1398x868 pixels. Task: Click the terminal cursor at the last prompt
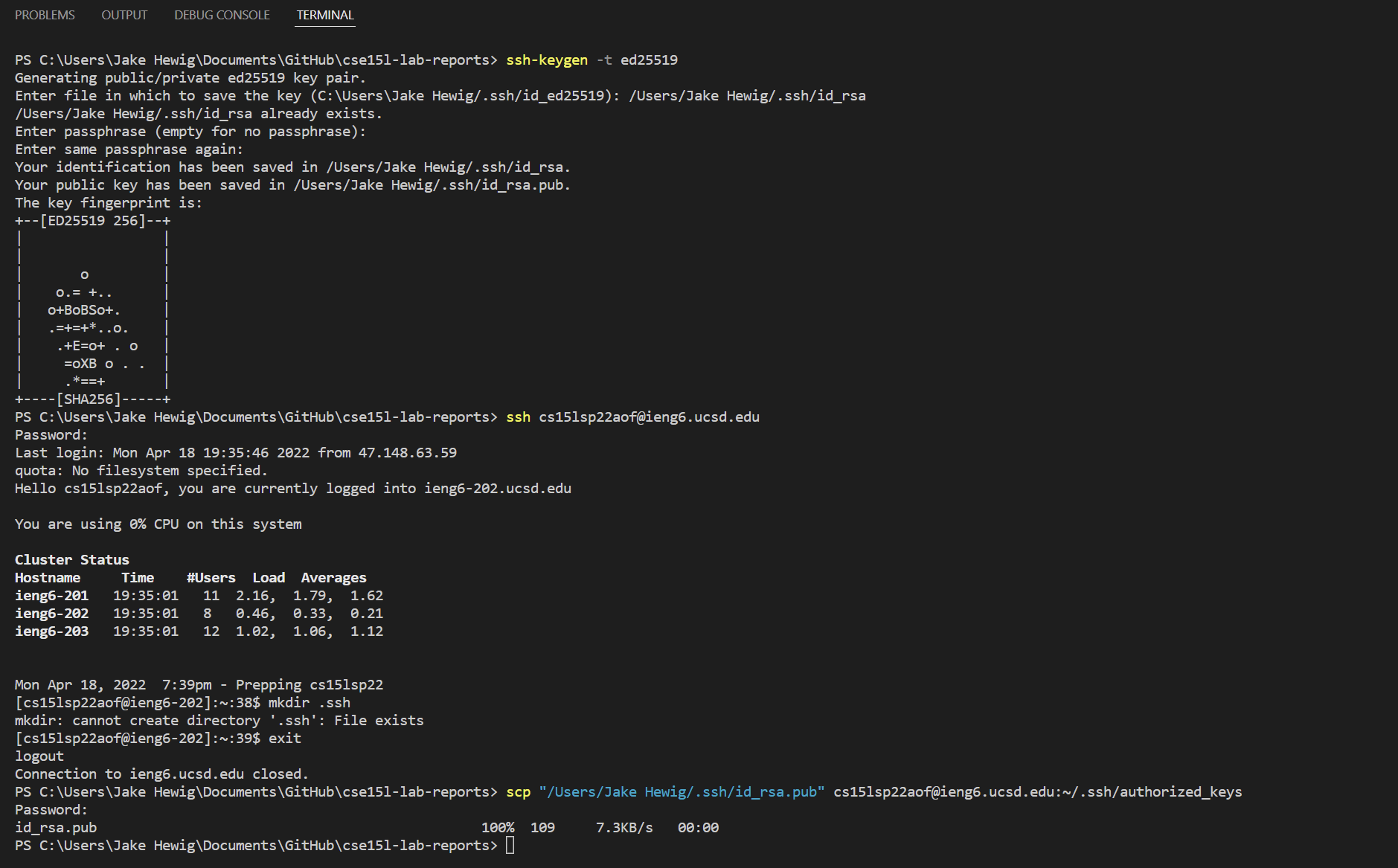point(510,846)
